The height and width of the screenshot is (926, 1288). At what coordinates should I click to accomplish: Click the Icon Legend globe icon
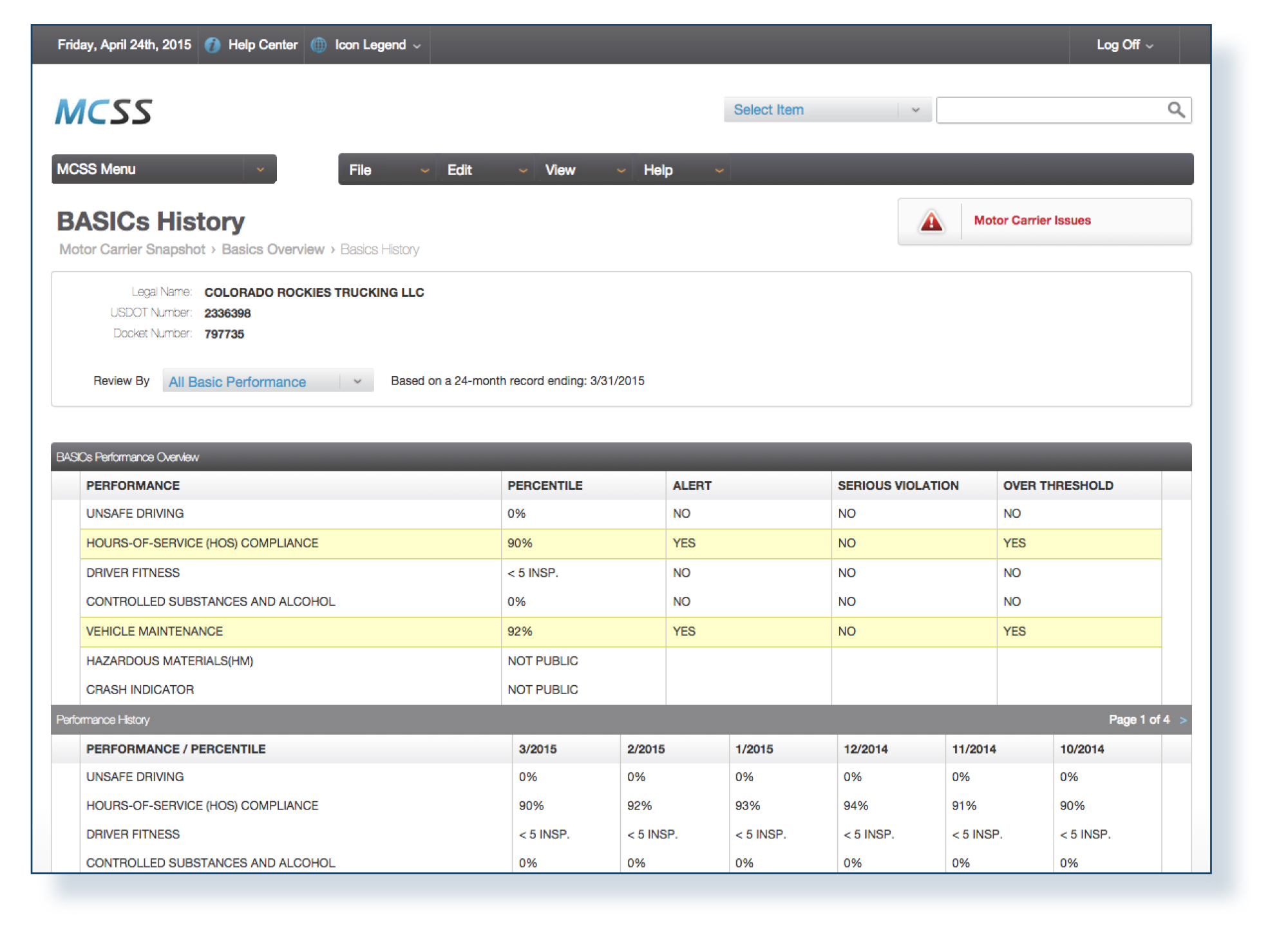coord(319,45)
